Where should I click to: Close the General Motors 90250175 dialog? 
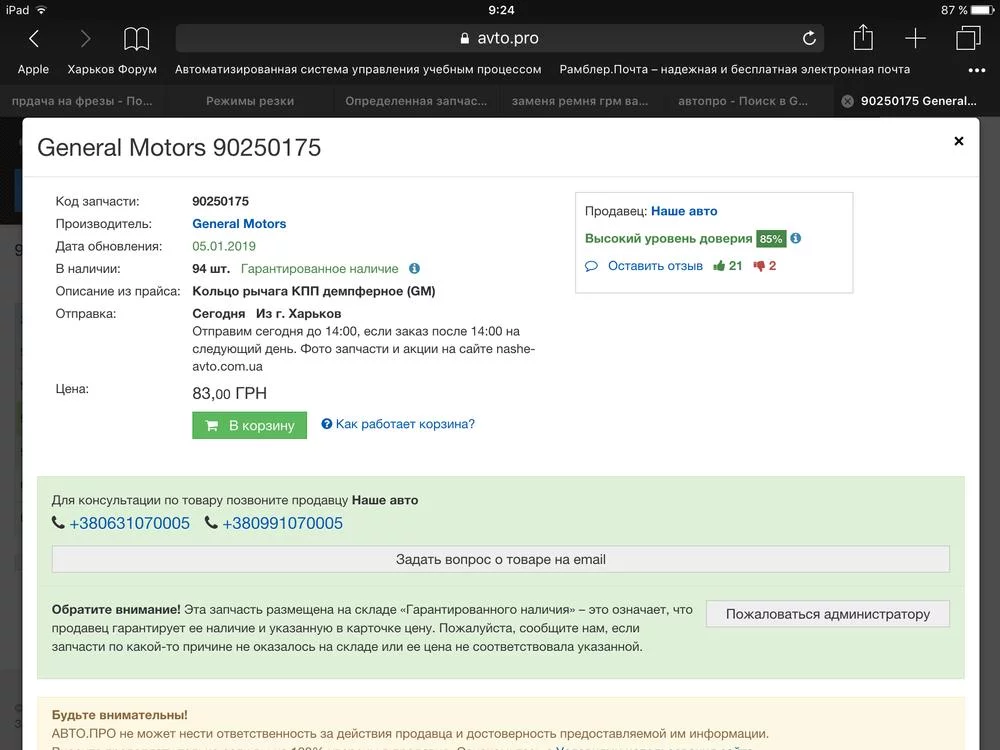(x=959, y=141)
